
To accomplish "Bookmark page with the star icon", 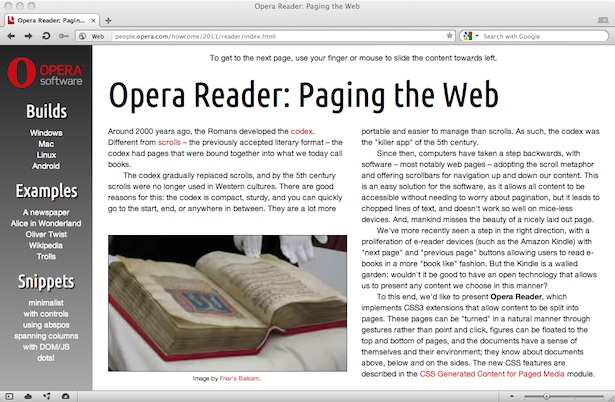I will tap(449, 36).
